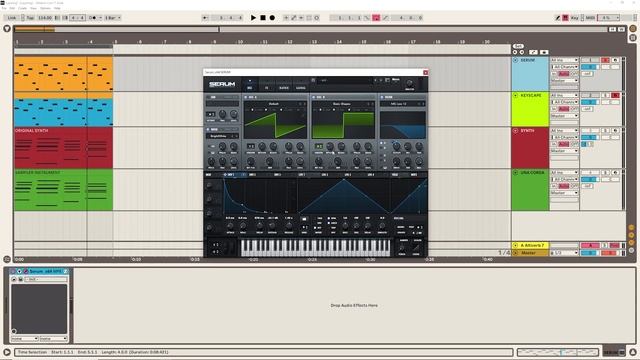The image size is (640, 360).
Task: Toggle the metronome in the control bar
Action: pos(94,18)
